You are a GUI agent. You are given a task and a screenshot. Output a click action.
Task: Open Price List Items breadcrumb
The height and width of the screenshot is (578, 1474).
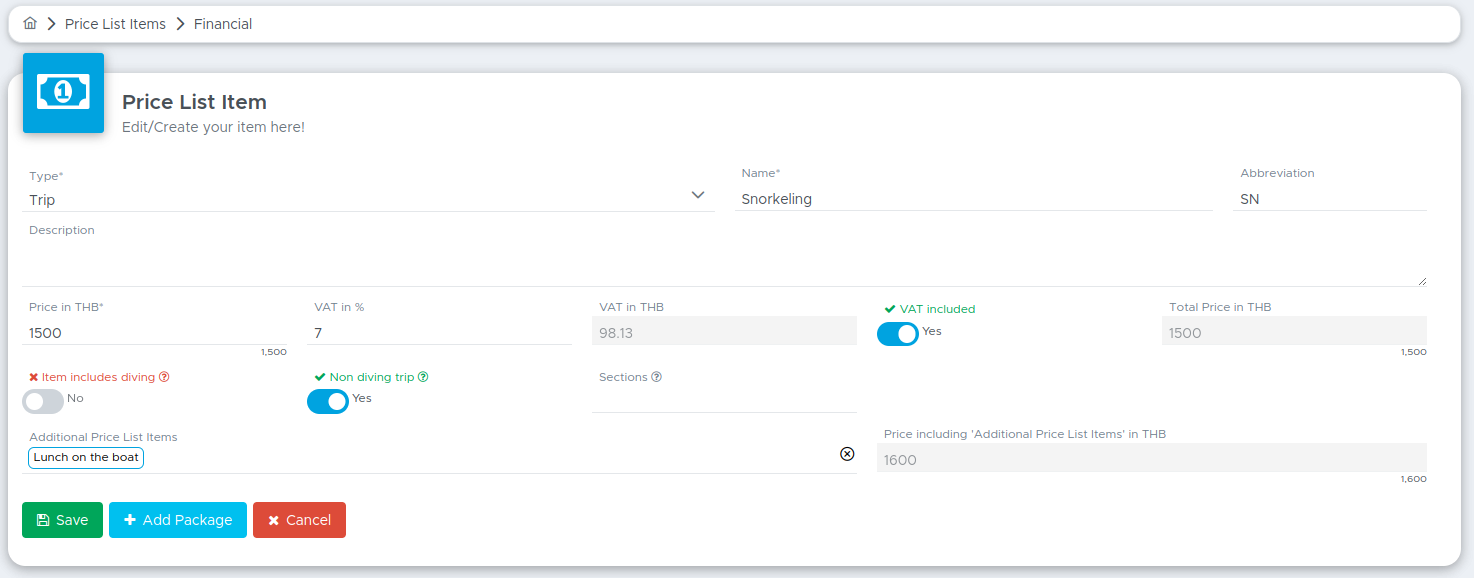[115, 23]
